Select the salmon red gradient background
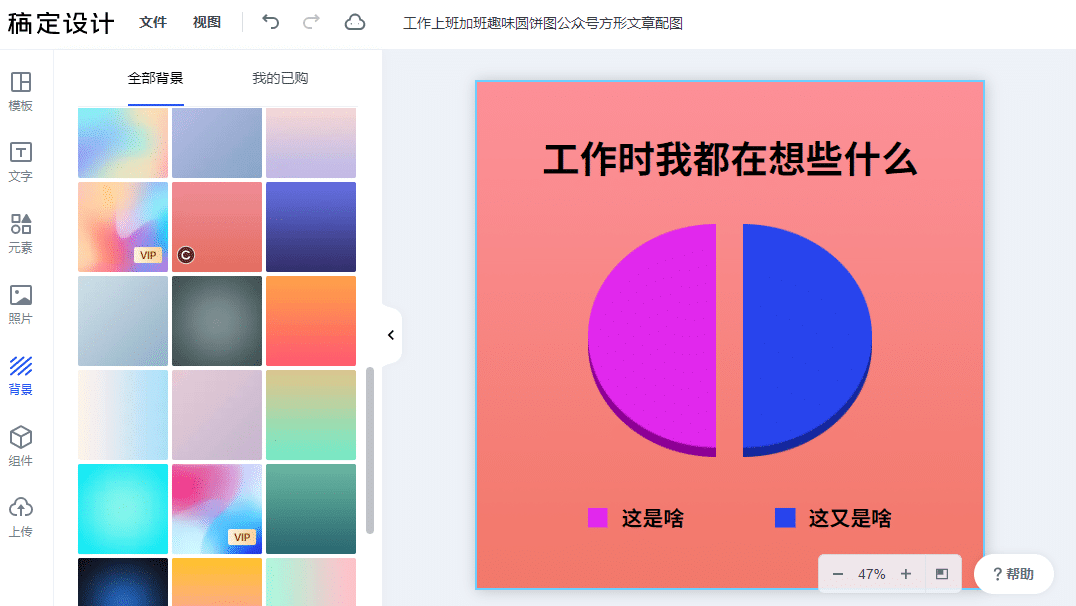The image size is (1076, 606). coord(217,227)
